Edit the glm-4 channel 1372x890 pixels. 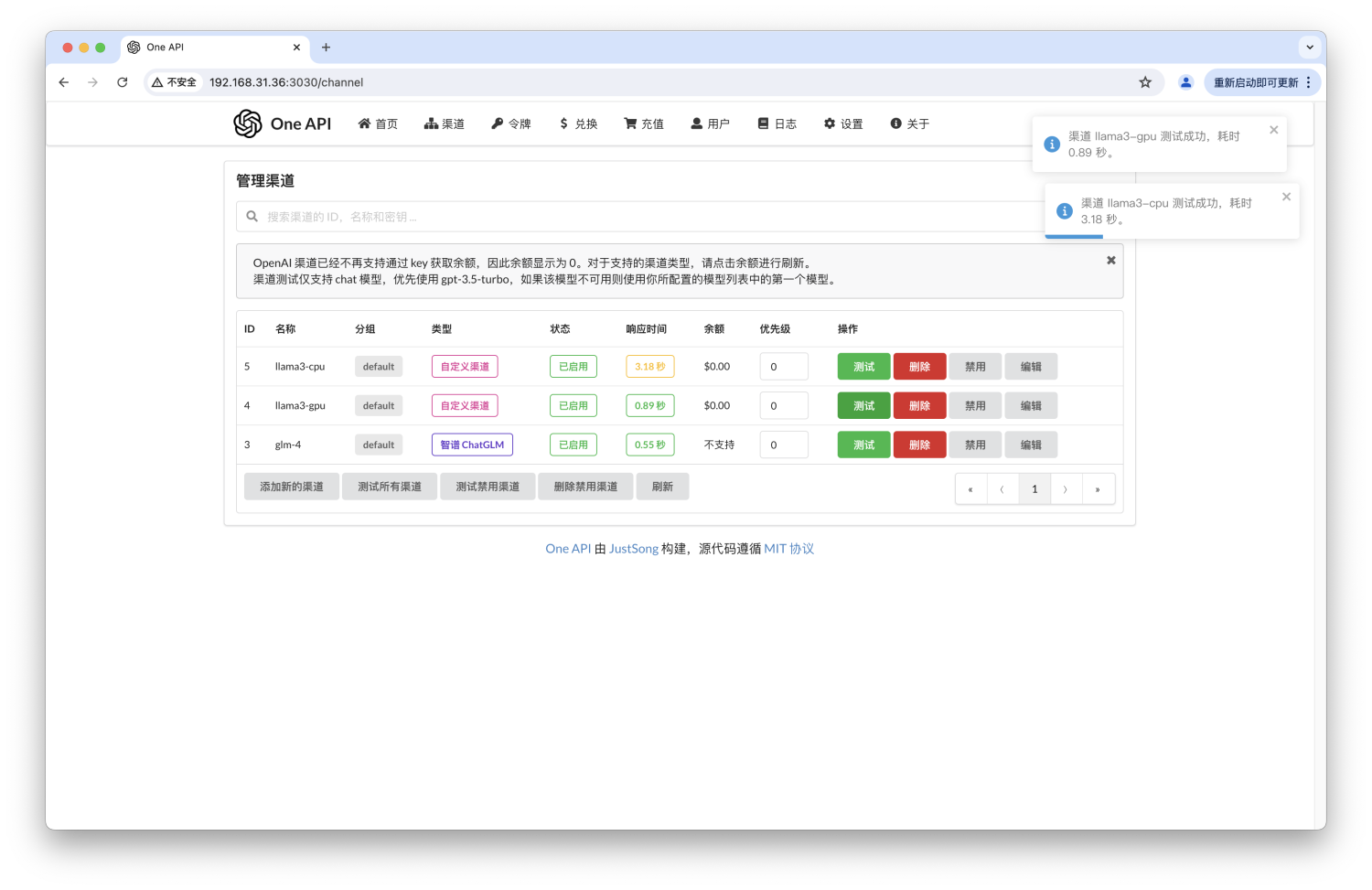1031,445
